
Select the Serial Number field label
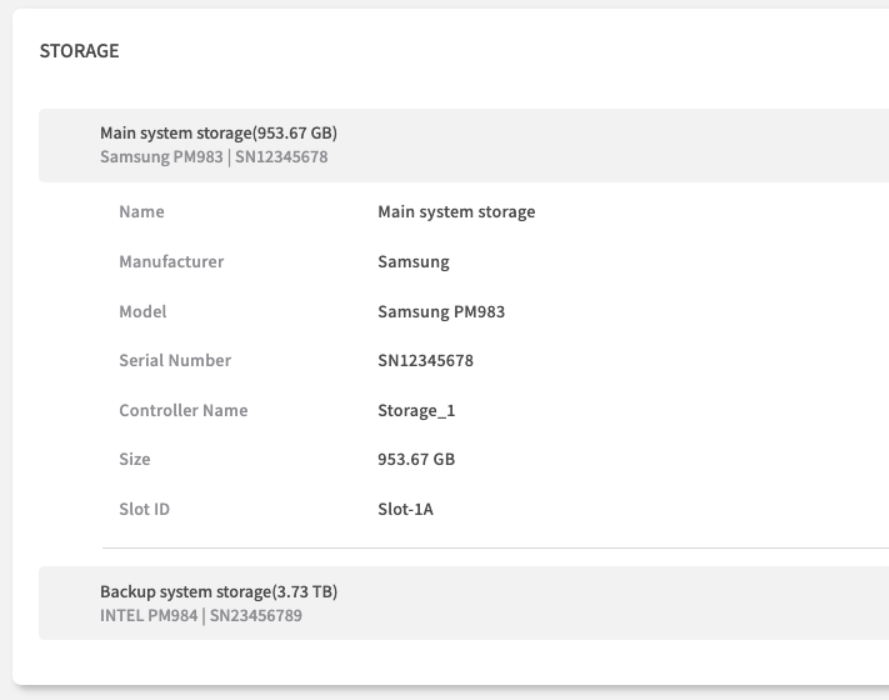coord(175,361)
